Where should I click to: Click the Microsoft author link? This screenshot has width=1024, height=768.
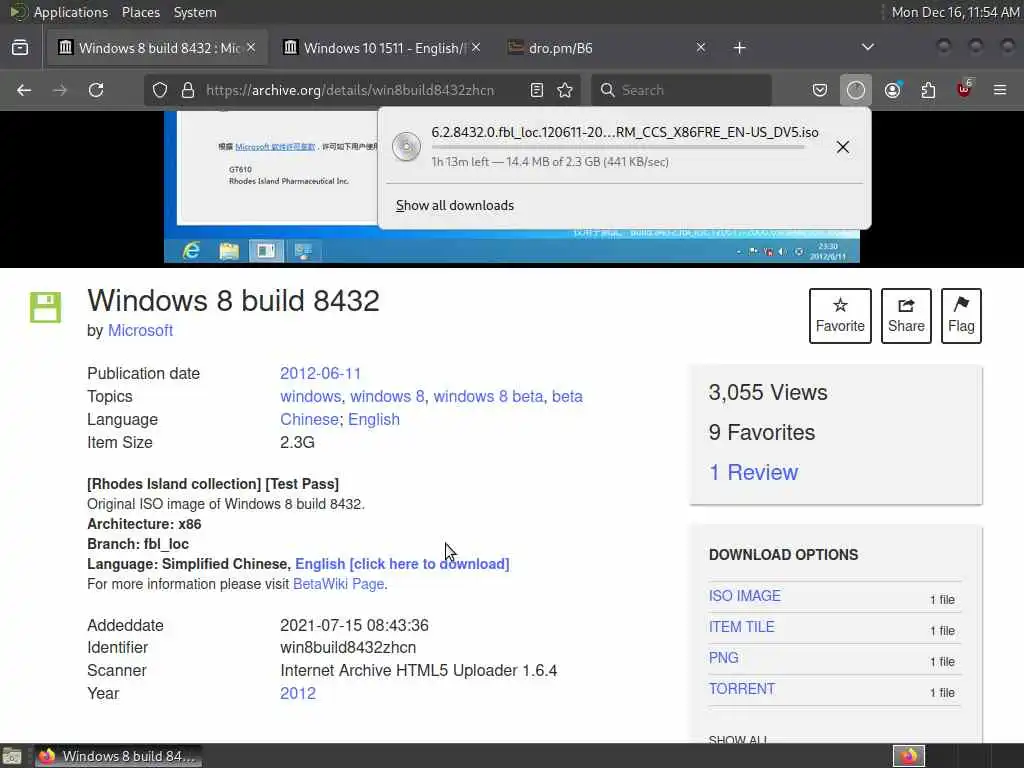point(140,330)
